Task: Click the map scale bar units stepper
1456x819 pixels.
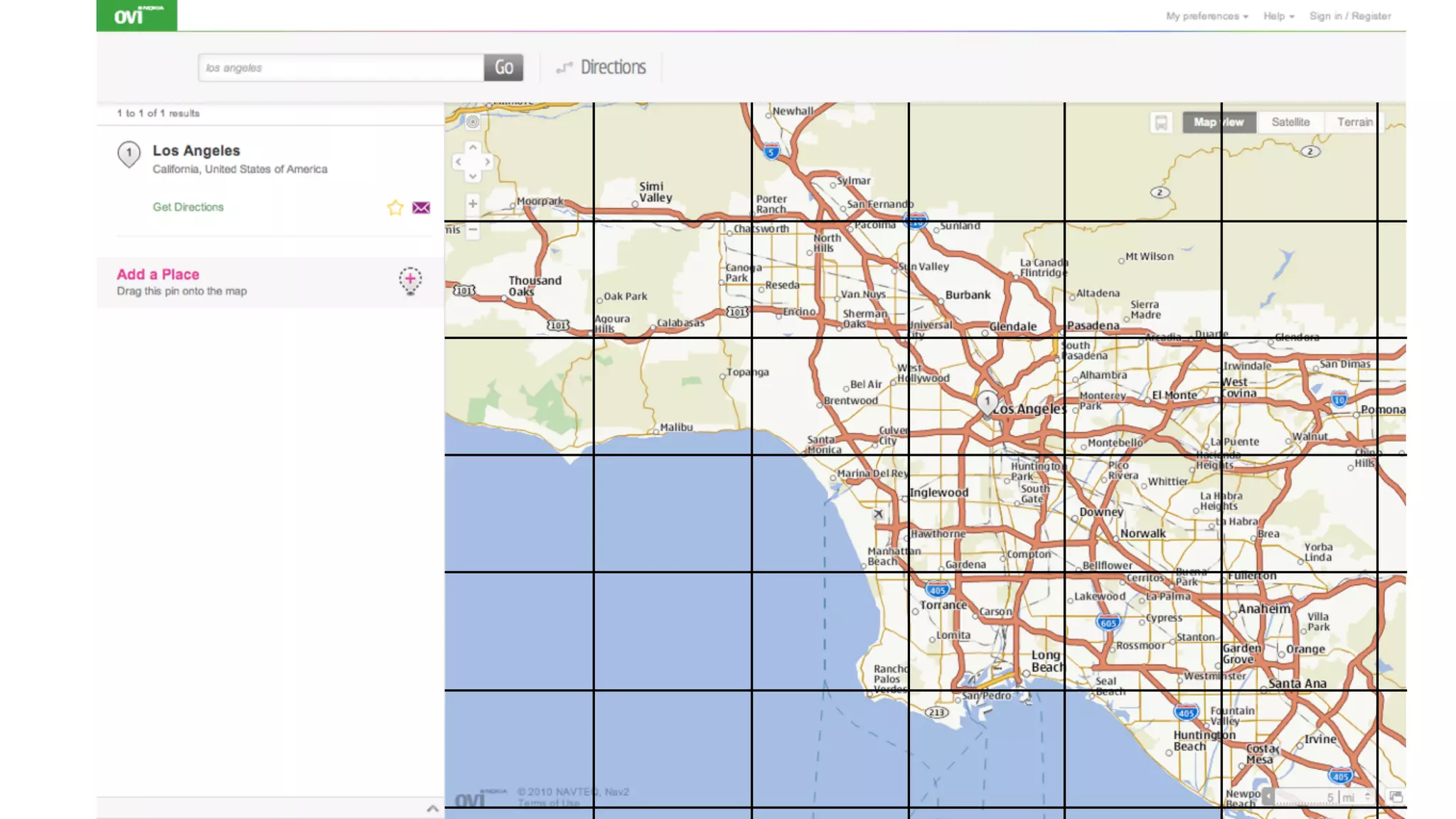Action: tap(1367, 797)
